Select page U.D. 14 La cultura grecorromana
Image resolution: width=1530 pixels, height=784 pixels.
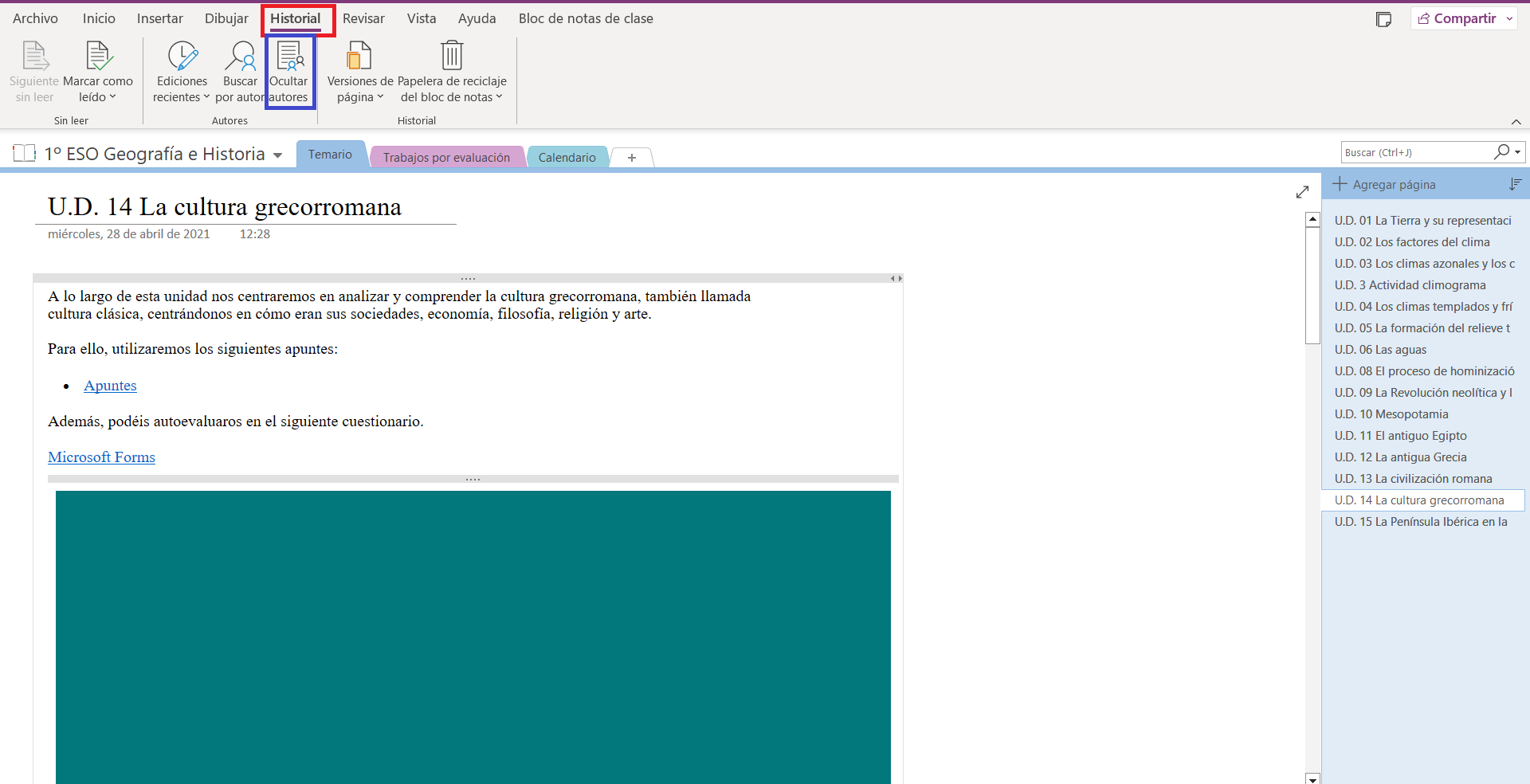point(1423,500)
